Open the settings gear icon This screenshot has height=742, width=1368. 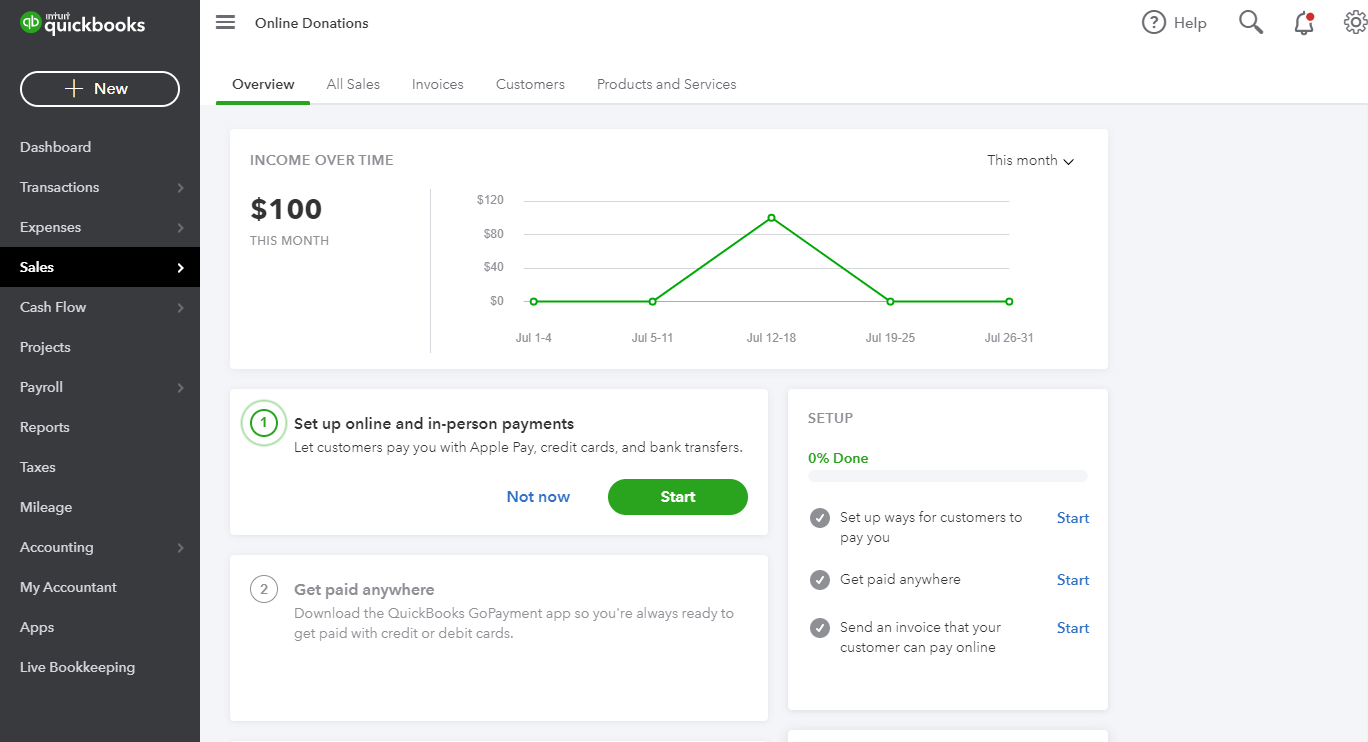click(x=1355, y=23)
